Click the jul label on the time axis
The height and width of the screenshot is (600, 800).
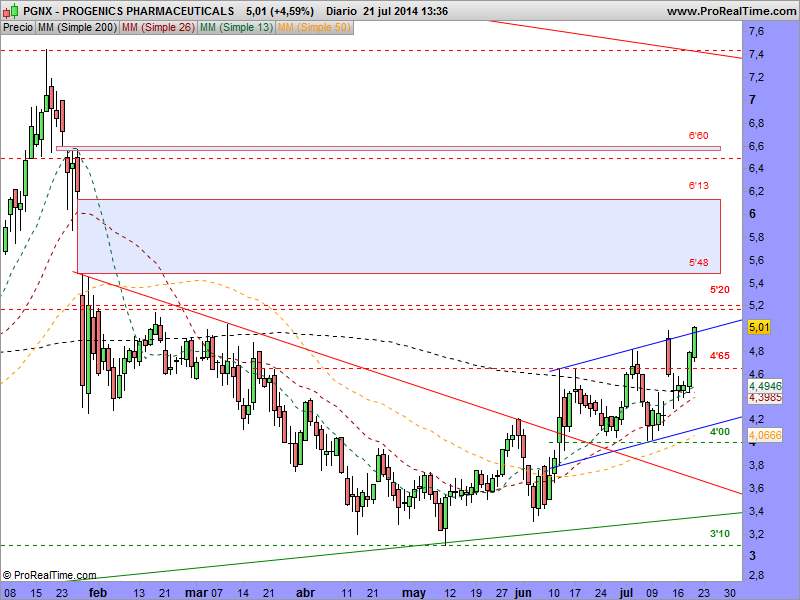click(626, 593)
